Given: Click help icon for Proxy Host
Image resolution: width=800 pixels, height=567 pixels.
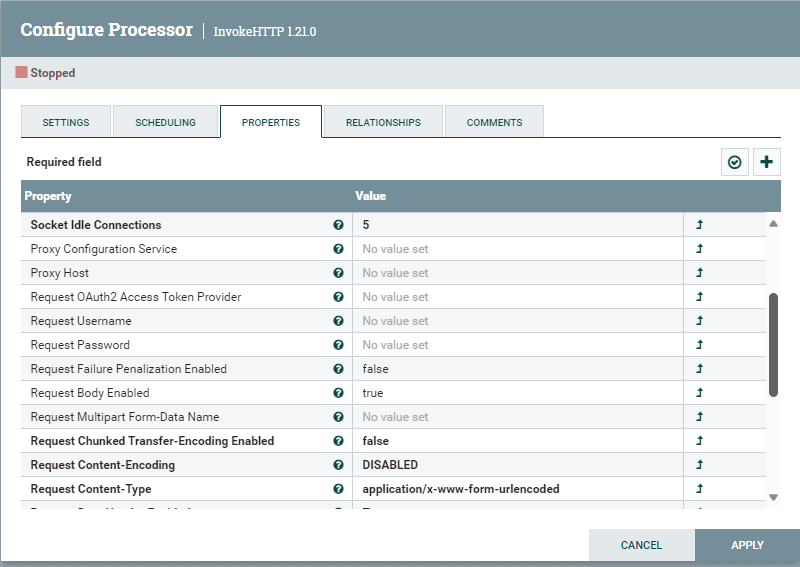Looking at the screenshot, I should [338, 273].
